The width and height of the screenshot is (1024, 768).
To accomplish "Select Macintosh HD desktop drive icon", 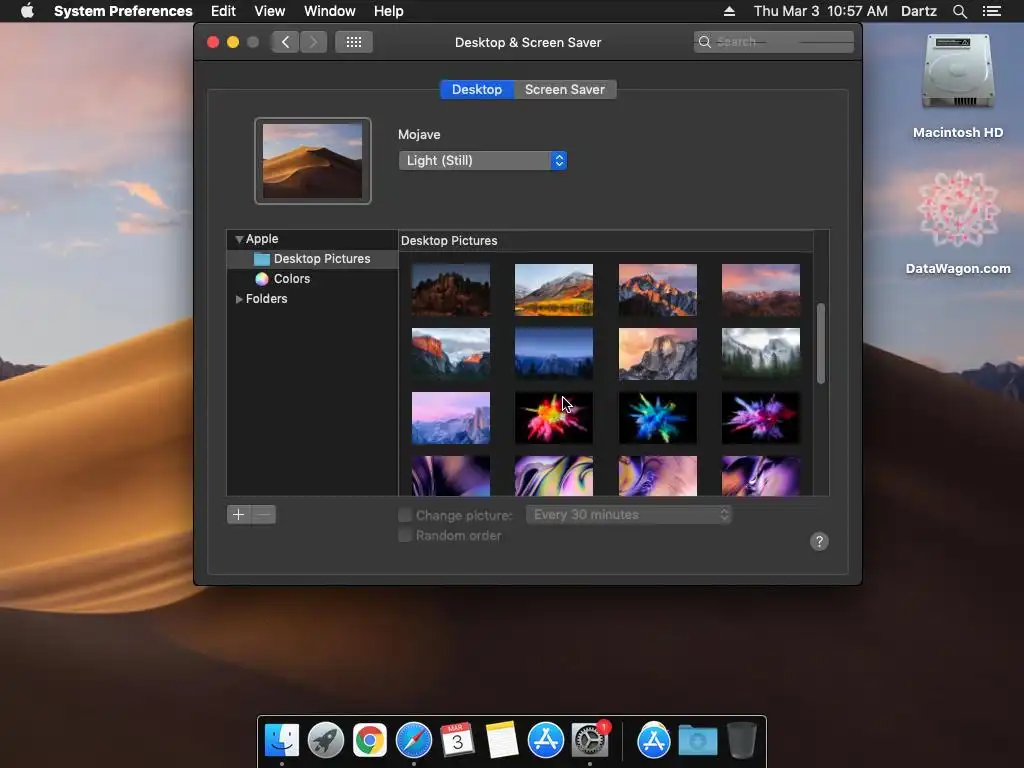I will 958,72.
